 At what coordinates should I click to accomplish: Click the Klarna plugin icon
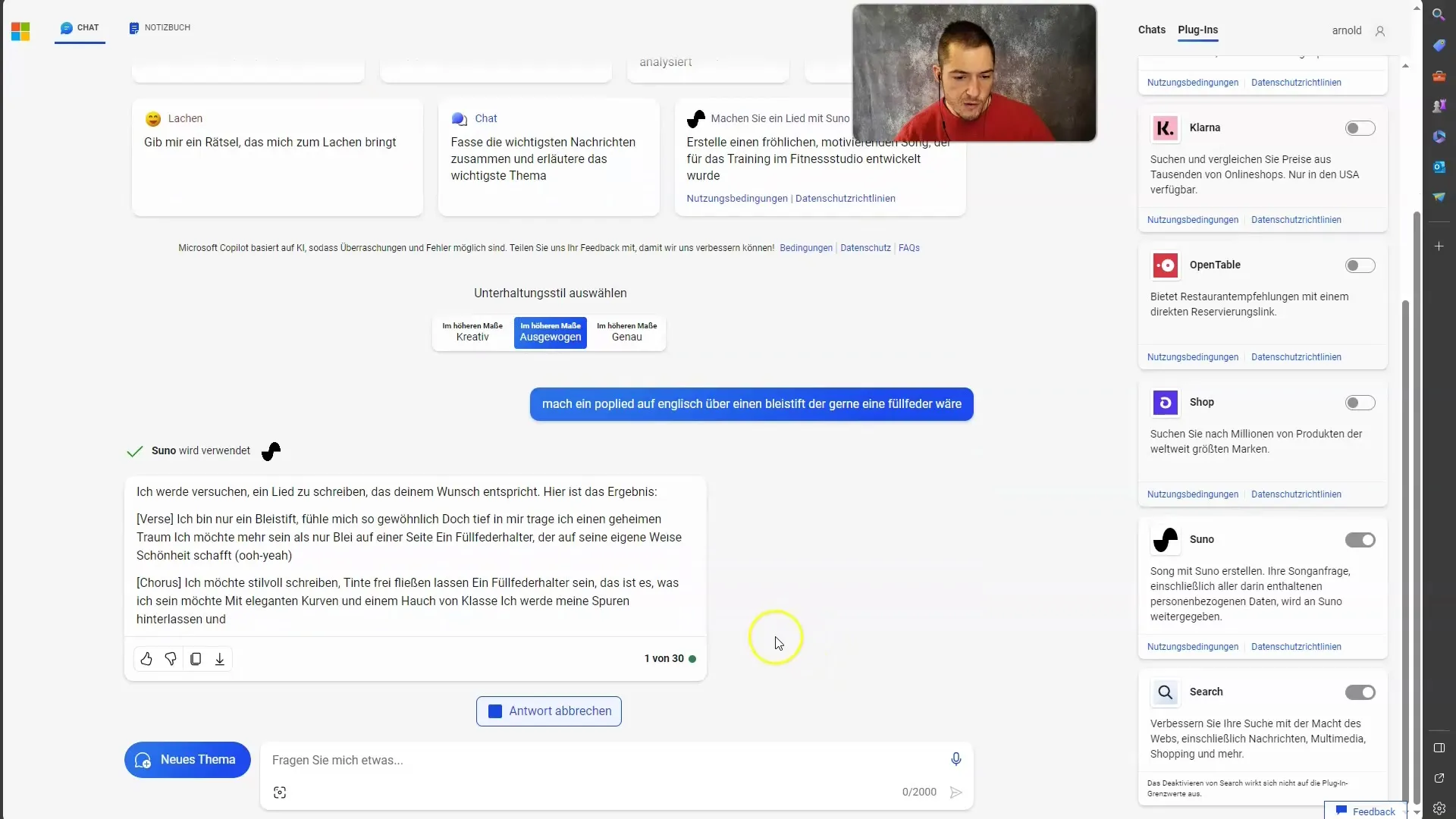1165,128
